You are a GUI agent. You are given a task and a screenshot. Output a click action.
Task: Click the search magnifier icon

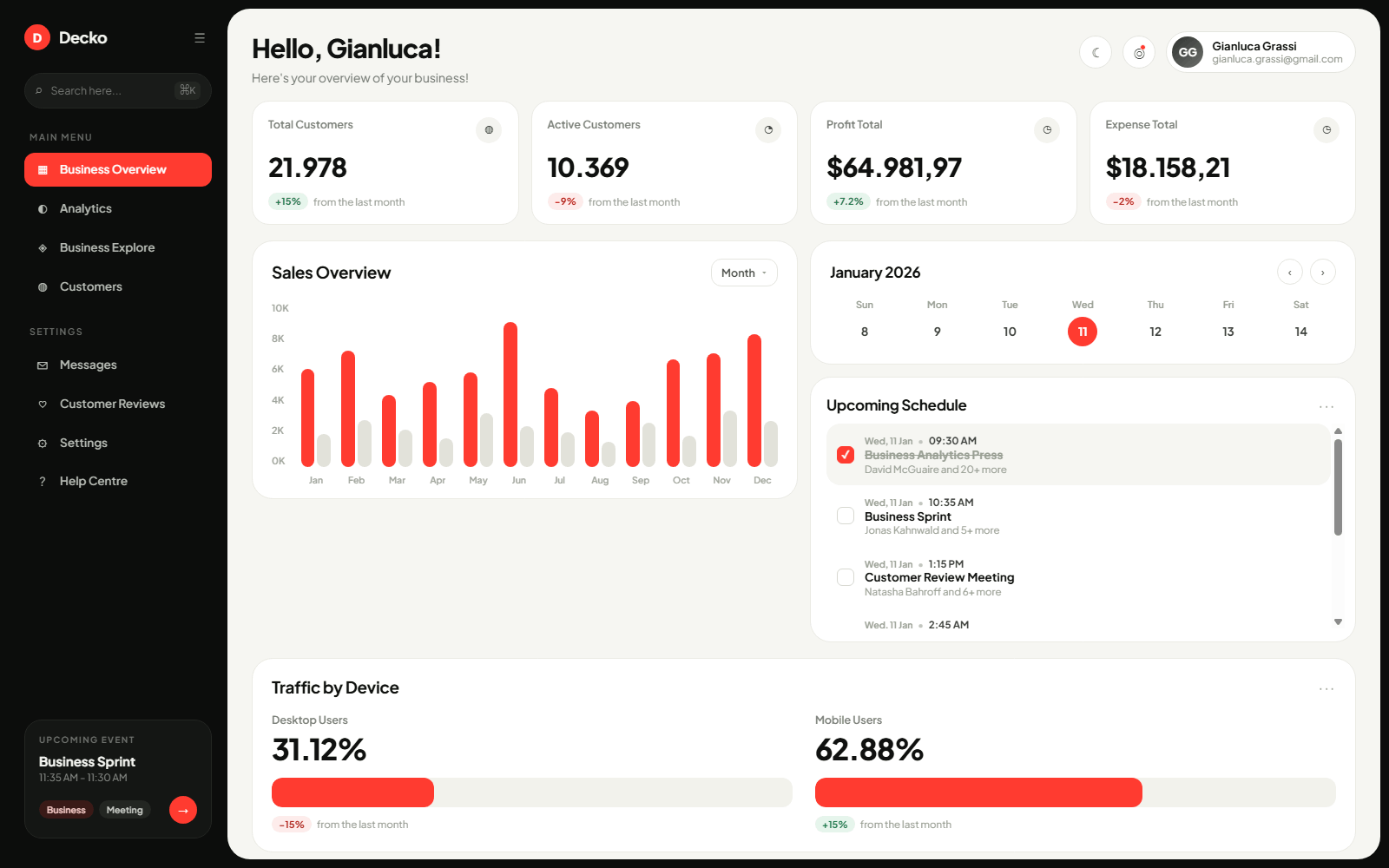[x=39, y=91]
